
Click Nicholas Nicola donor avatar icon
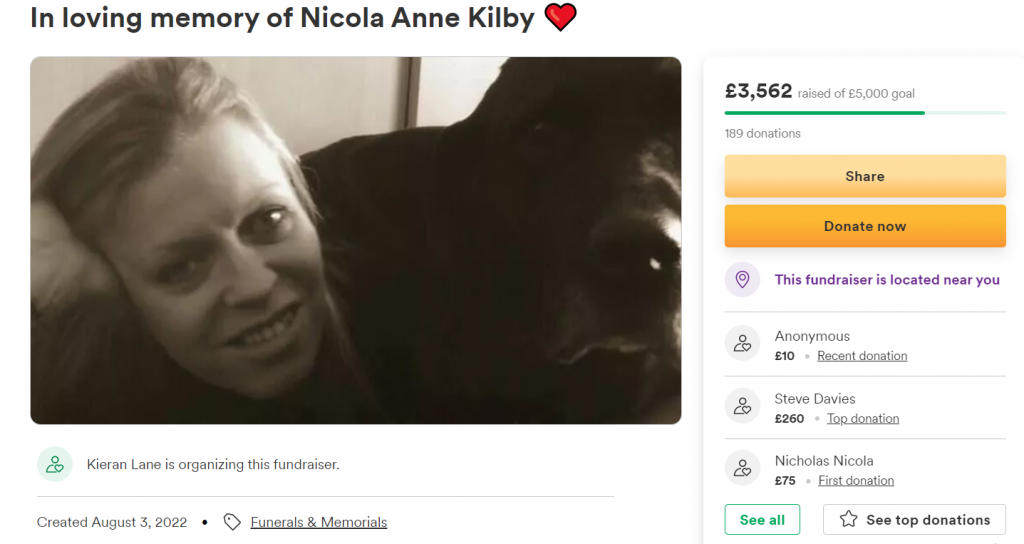click(742, 469)
